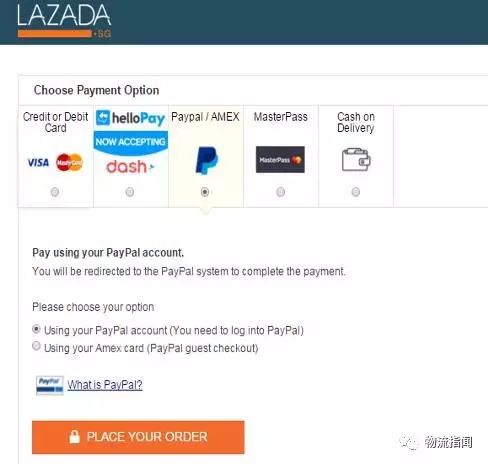The height and width of the screenshot is (464, 488).
Task: Select the MasterPass radio button
Action: [281, 192]
